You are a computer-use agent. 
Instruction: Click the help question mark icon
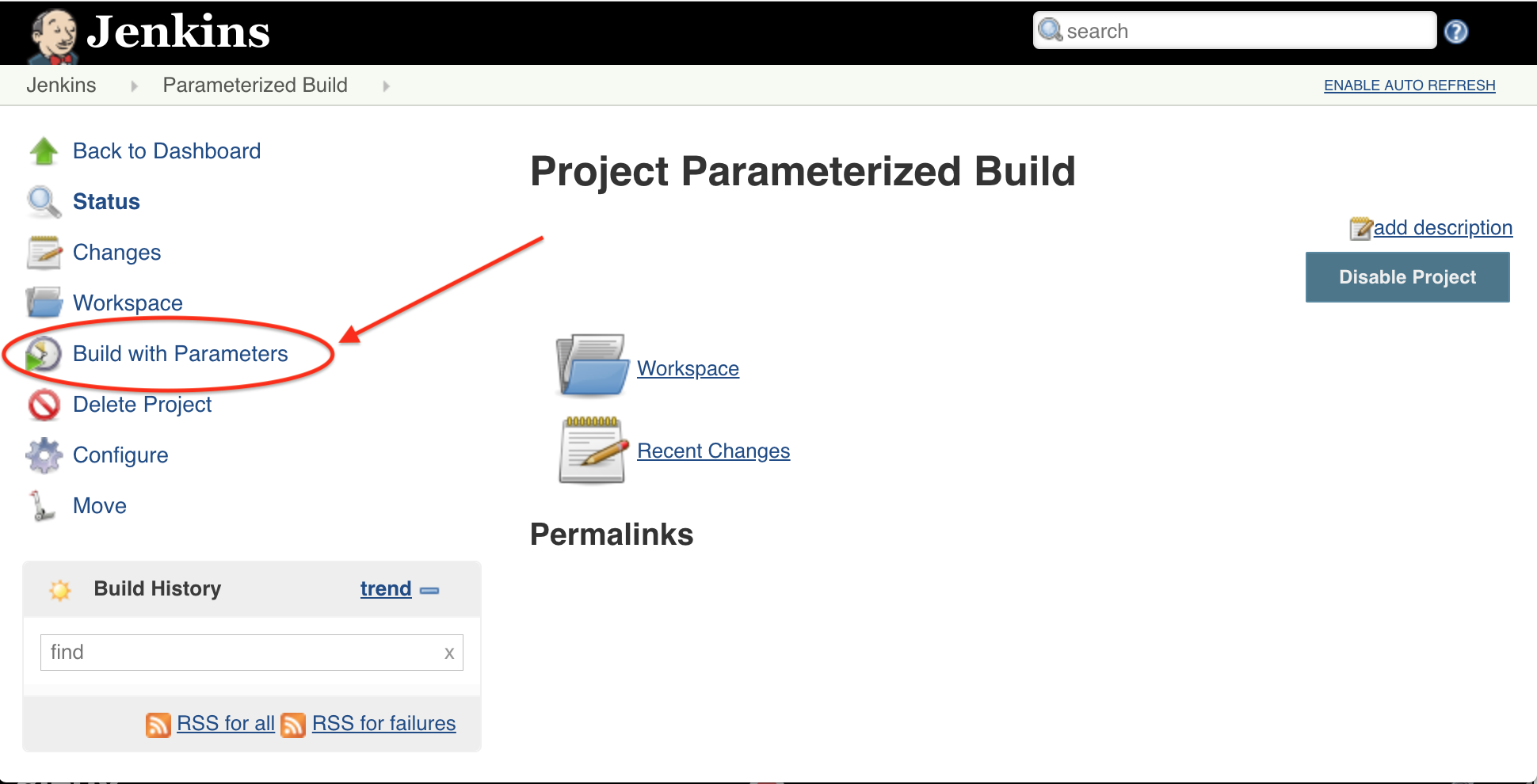click(x=1455, y=32)
